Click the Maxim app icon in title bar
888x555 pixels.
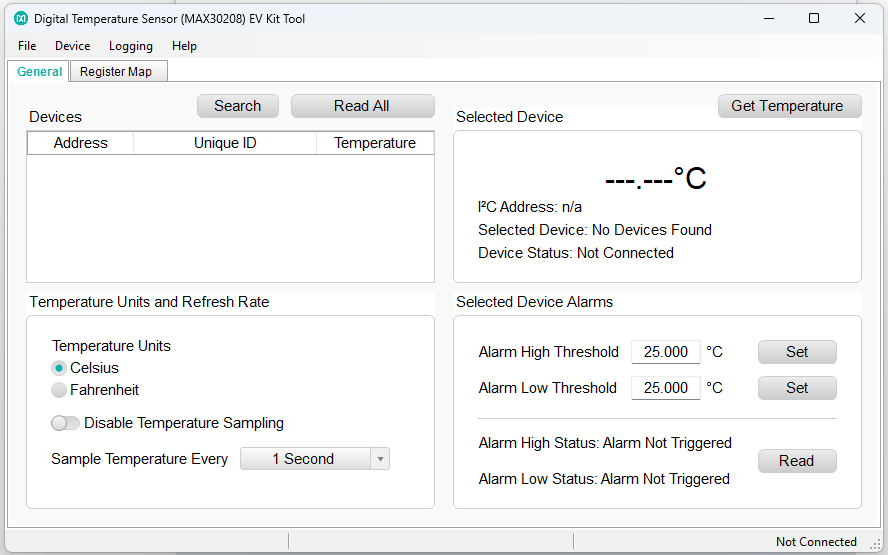click(21, 19)
